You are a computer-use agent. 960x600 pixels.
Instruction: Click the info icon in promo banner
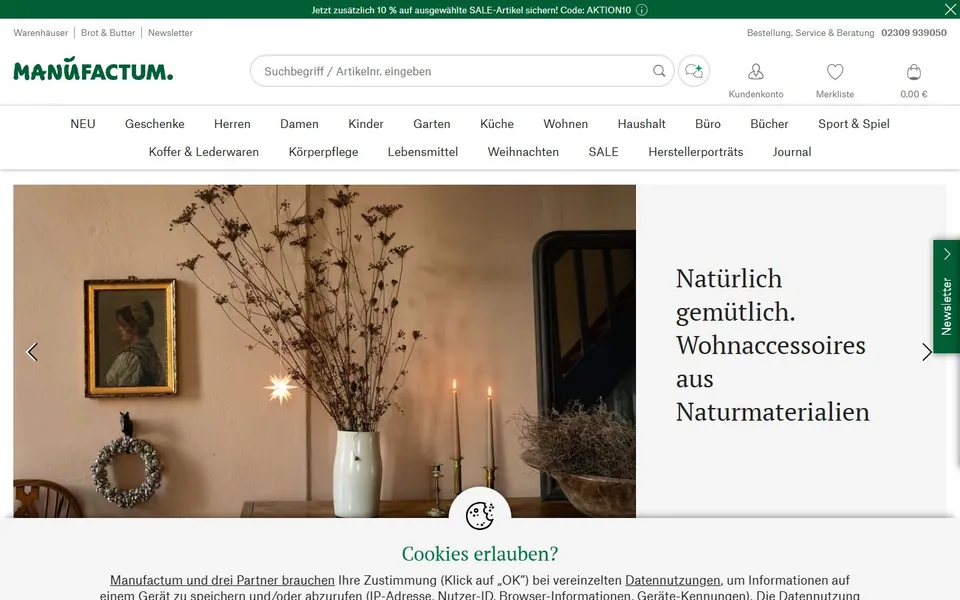point(642,10)
